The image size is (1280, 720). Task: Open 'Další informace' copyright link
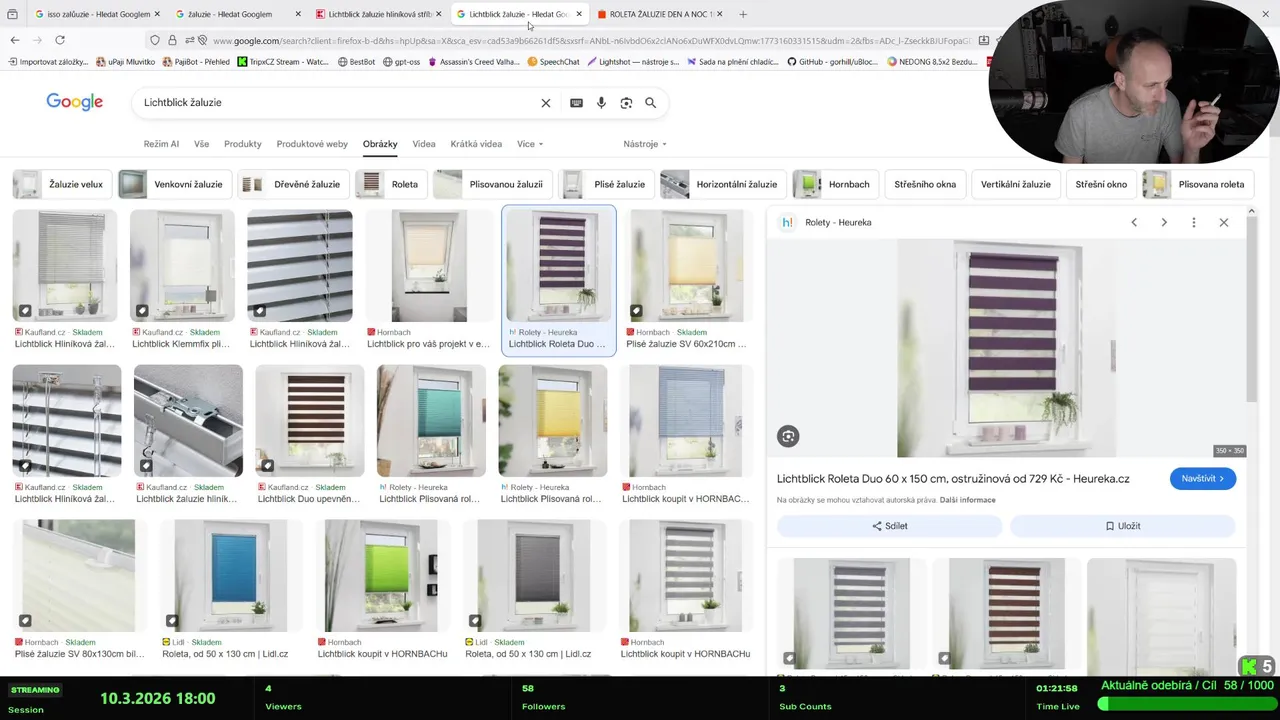[967, 500]
